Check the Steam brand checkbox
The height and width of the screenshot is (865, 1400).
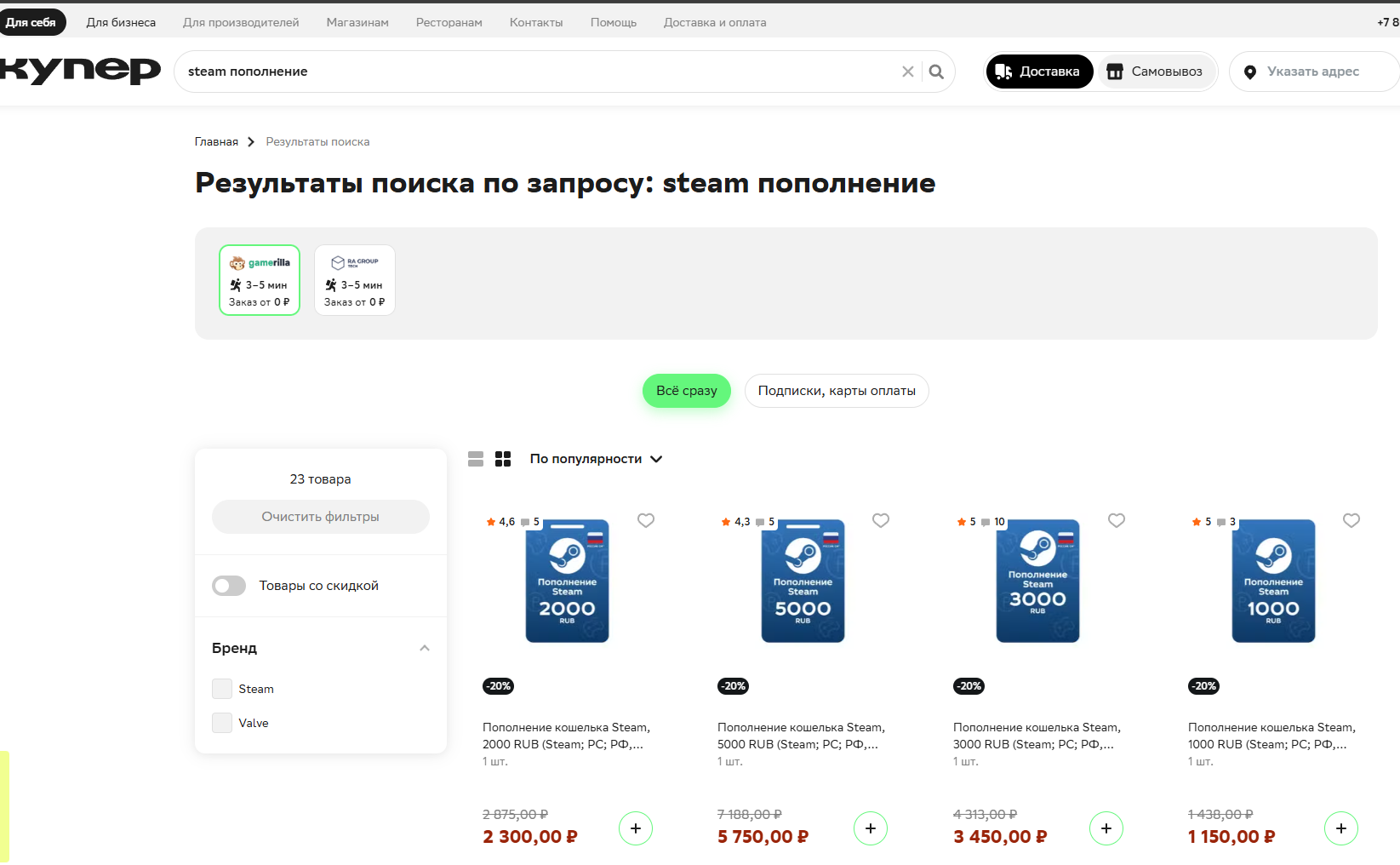coord(222,689)
